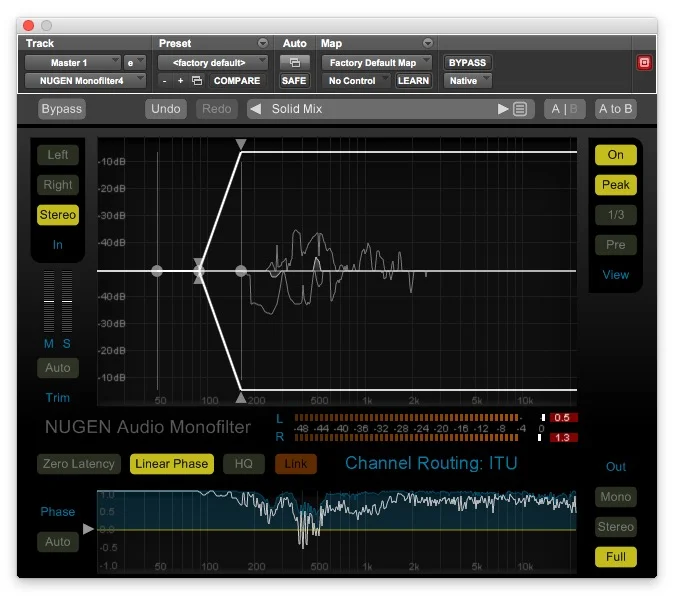Toggle the Pre view button
Image resolution: width=677 pixels, height=607 pixels.
coord(616,245)
